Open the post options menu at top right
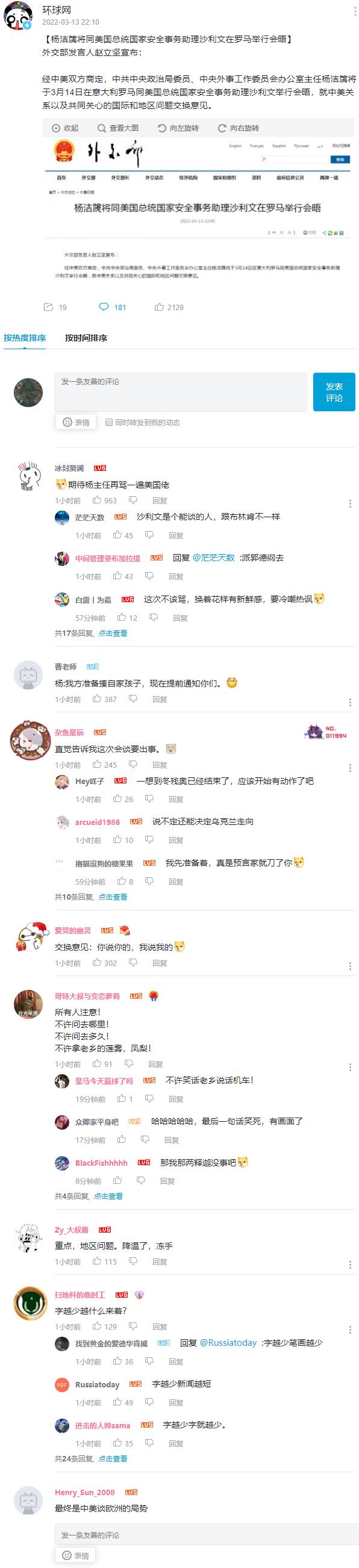Image resolution: width=359 pixels, height=1568 pixels. pos(355,12)
